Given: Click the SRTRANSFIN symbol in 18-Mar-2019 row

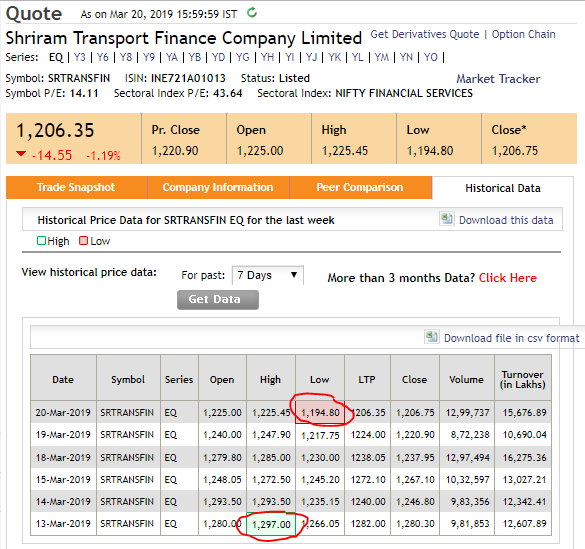Looking at the screenshot, I should [x=127, y=457].
